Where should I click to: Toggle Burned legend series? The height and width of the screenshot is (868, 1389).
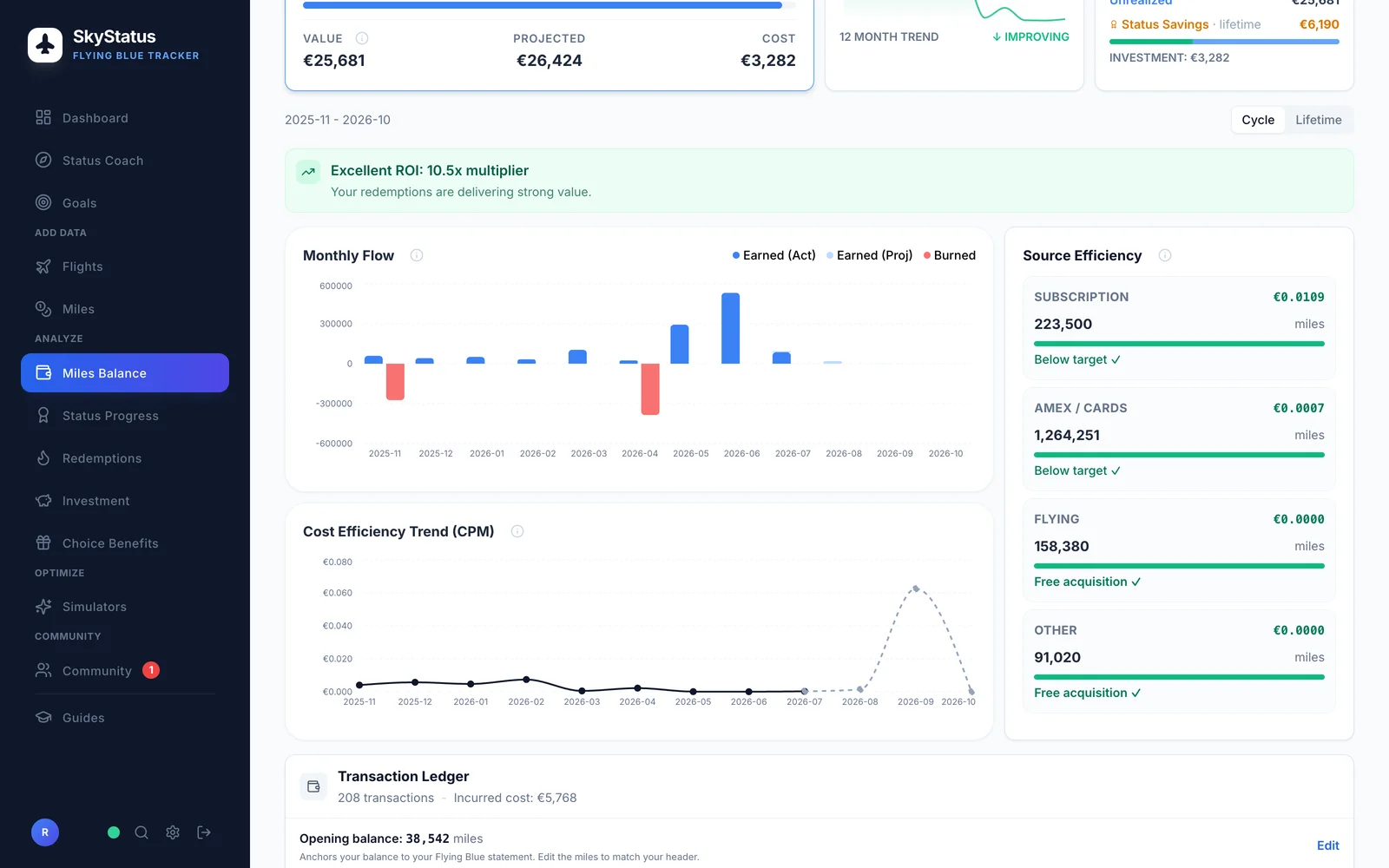950,255
